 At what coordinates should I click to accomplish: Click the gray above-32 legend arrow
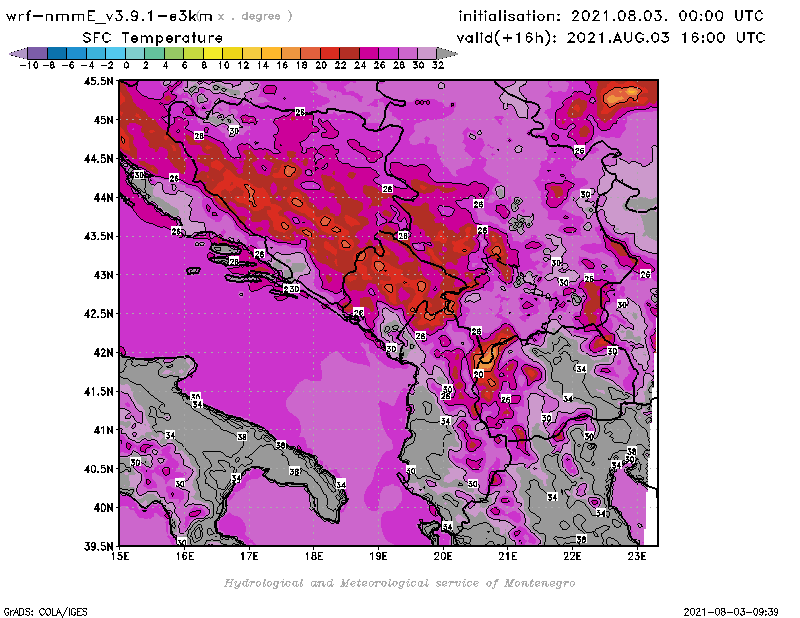pyautogui.click(x=447, y=54)
